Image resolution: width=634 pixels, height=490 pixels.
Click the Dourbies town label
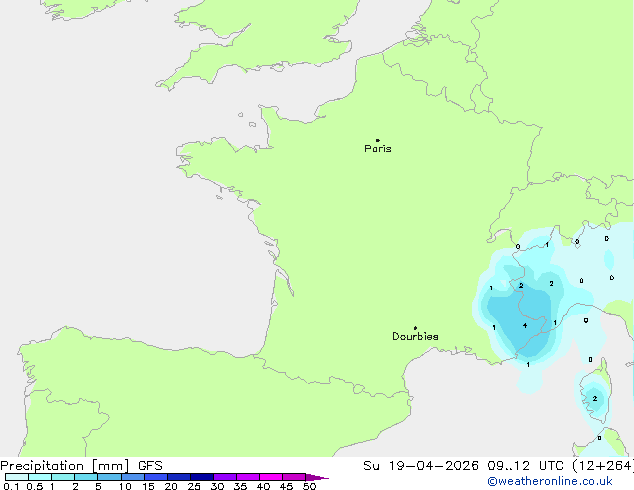pos(415,336)
